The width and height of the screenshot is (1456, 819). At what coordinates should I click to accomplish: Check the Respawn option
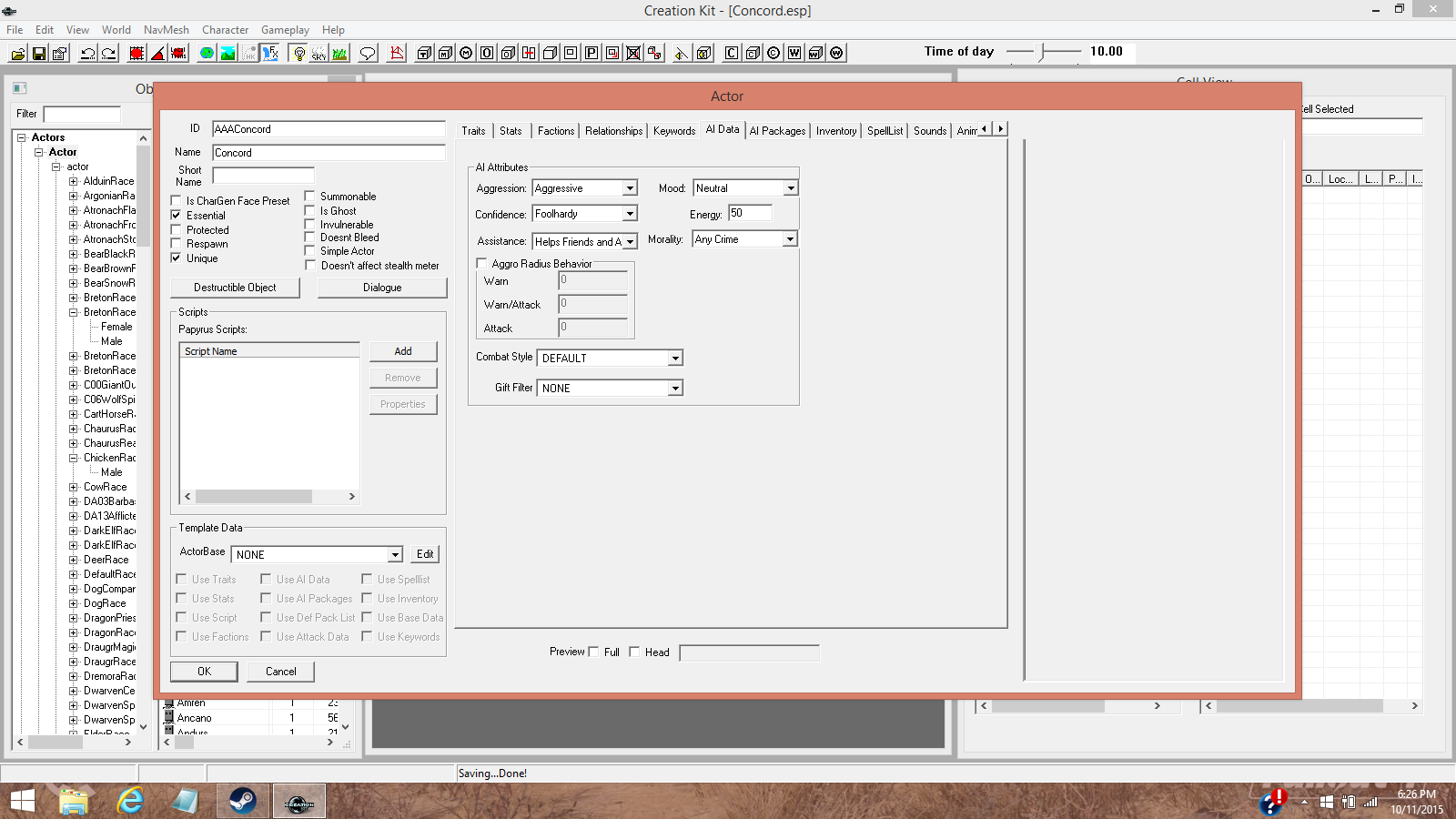click(x=177, y=244)
